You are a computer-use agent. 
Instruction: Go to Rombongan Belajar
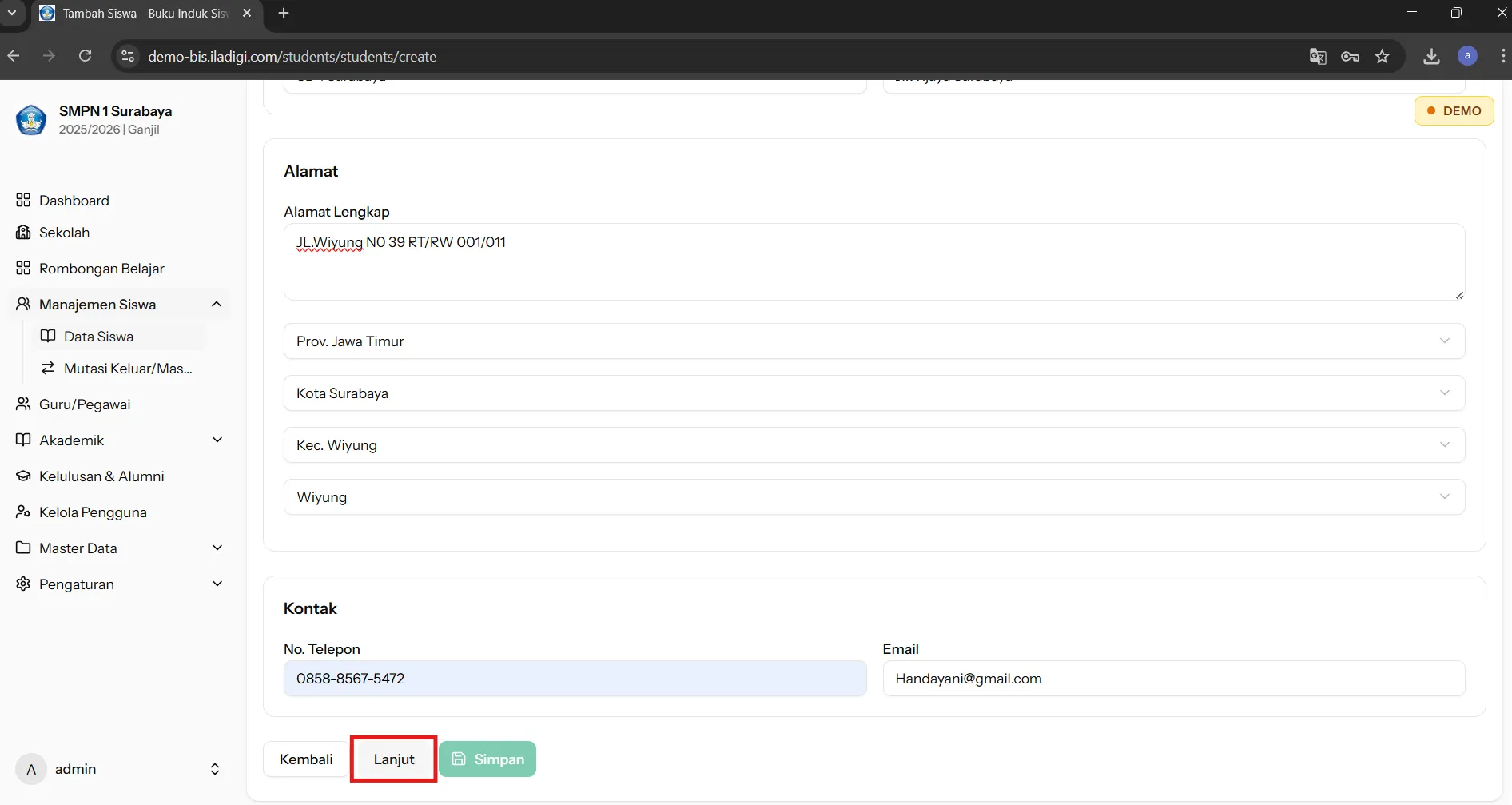click(101, 269)
